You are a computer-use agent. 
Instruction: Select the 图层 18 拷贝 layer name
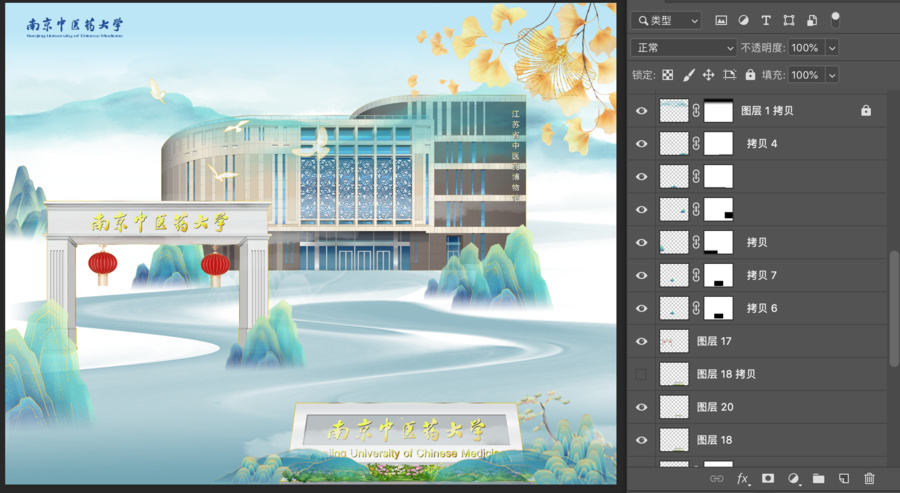click(x=726, y=374)
